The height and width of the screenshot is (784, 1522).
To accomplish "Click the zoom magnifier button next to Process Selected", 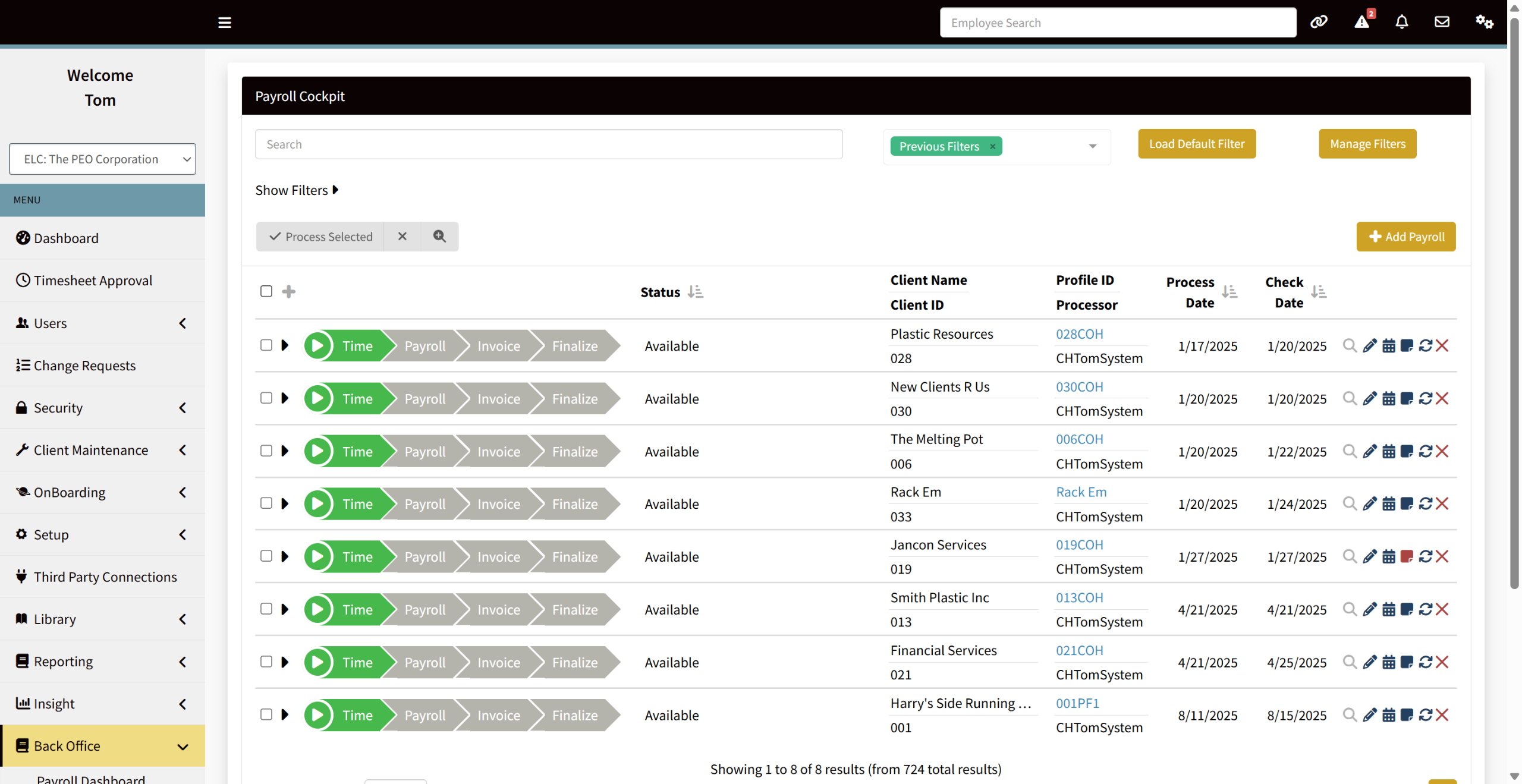I will [439, 237].
